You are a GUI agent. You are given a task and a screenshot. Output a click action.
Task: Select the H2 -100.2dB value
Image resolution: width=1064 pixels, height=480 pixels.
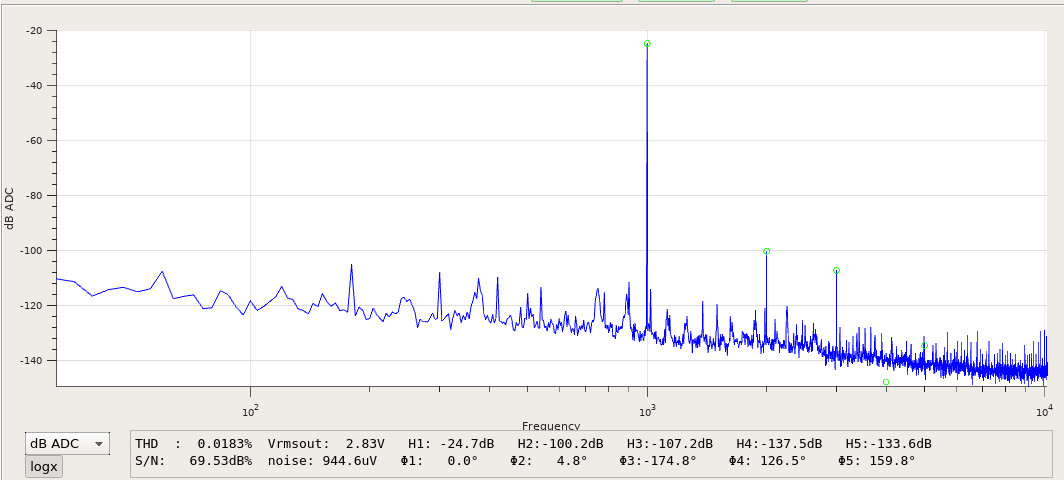pos(560,443)
